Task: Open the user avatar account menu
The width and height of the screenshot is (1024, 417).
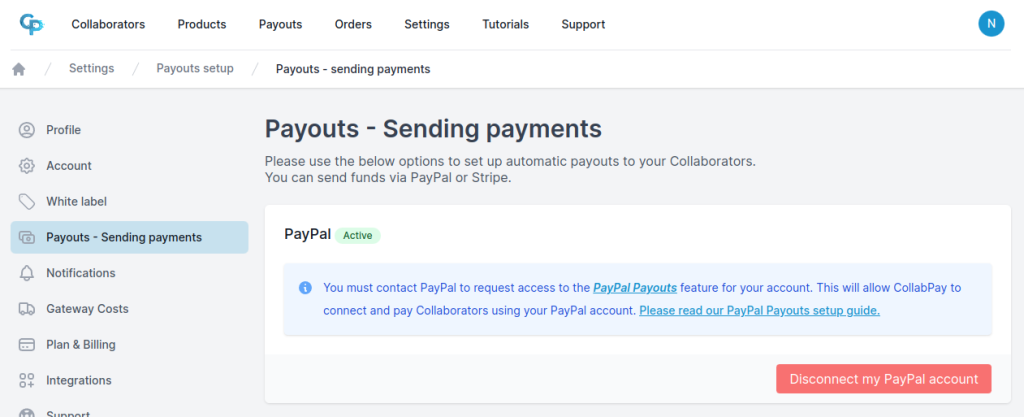Action: coord(991,24)
